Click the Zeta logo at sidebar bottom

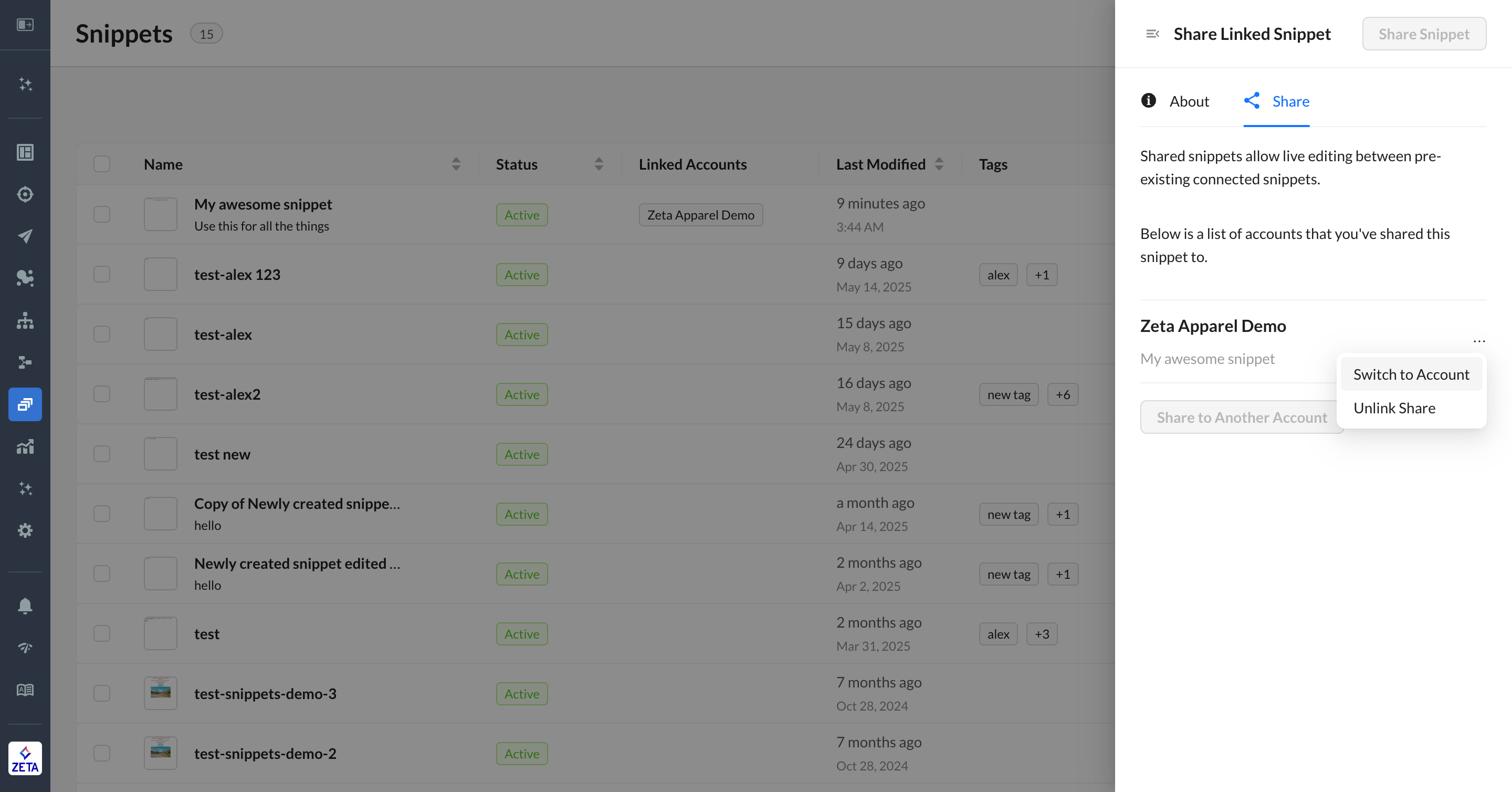point(25,758)
